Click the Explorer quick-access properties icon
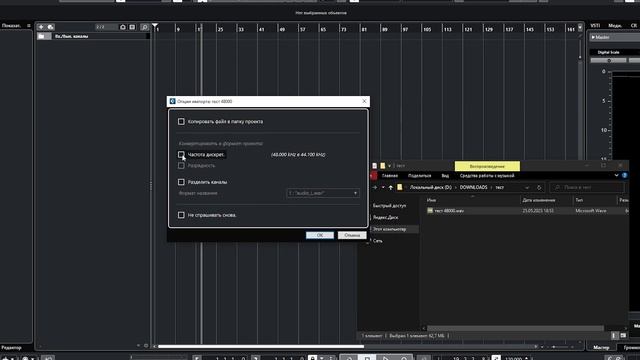Image resolution: width=640 pixels, height=360 pixels. click(375, 166)
